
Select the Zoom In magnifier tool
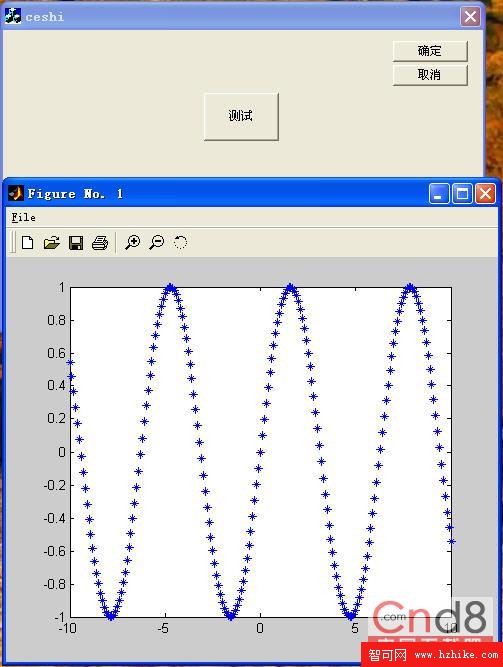point(133,242)
